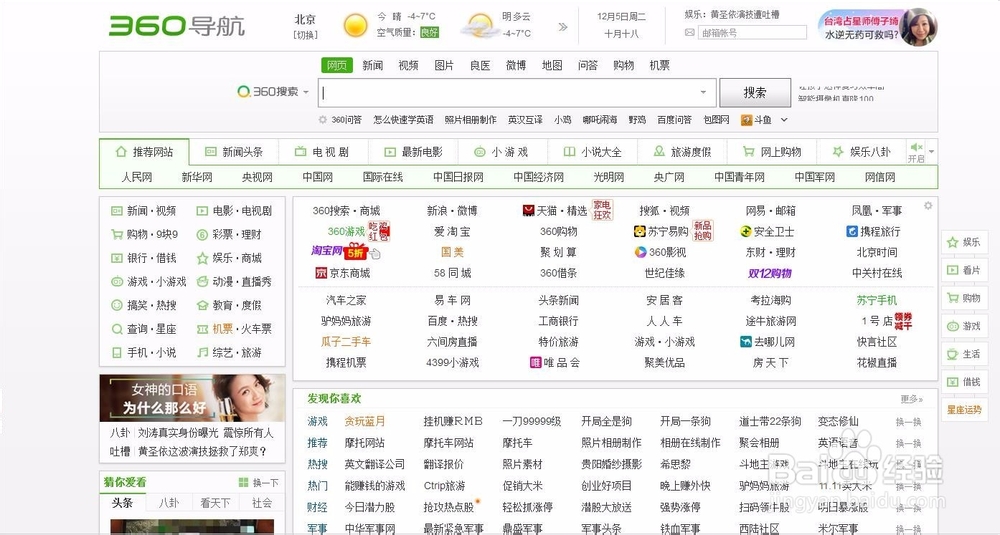Click the 查询·星座 magnifier icon
The image size is (1000, 535).
117,329
